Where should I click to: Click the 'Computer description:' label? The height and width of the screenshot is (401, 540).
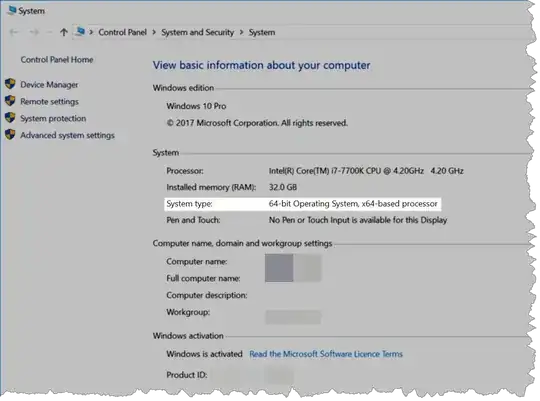(207, 296)
